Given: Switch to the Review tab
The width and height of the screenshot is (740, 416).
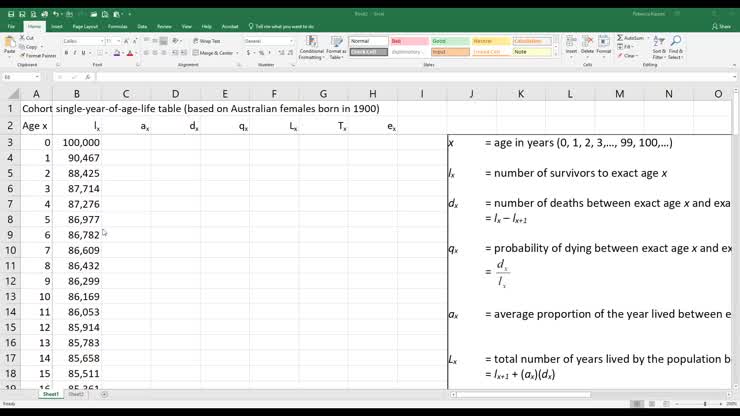Looking at the screenshot, I should (164, 26).
